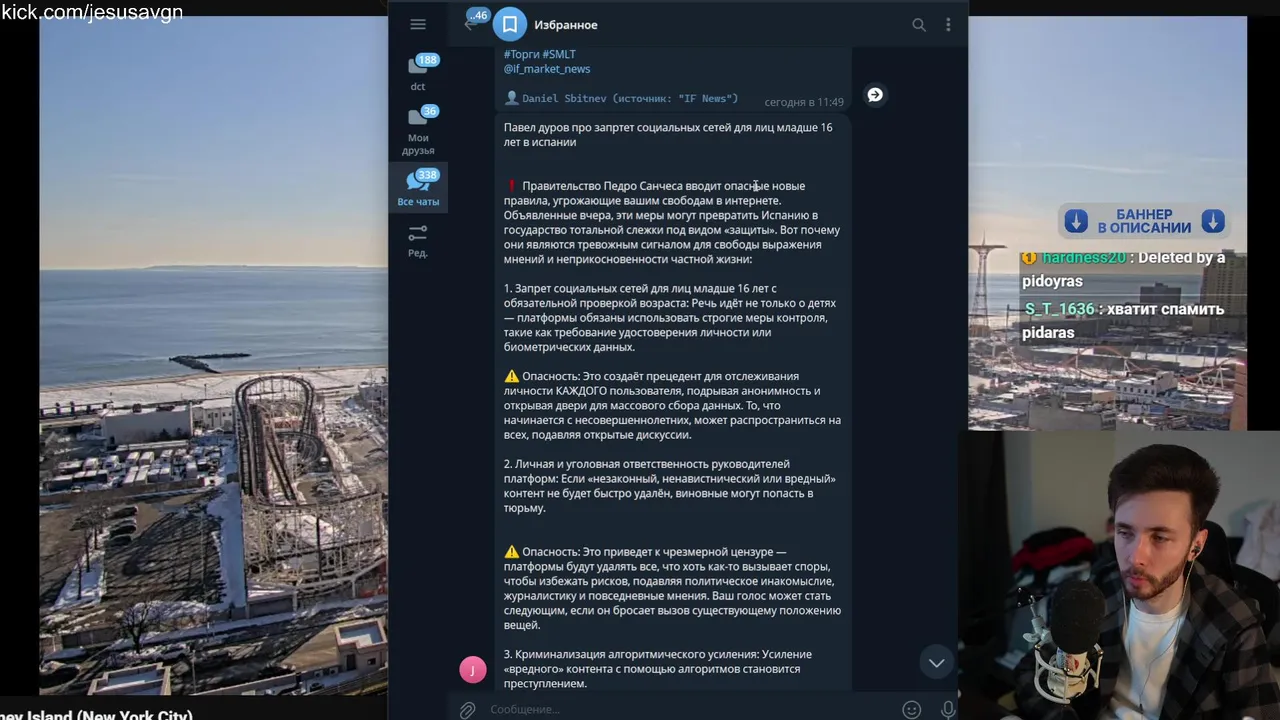Open the Избранное saved messages avatar
Viewport: 1280px width, 720px height.
(x=509, y=24)
